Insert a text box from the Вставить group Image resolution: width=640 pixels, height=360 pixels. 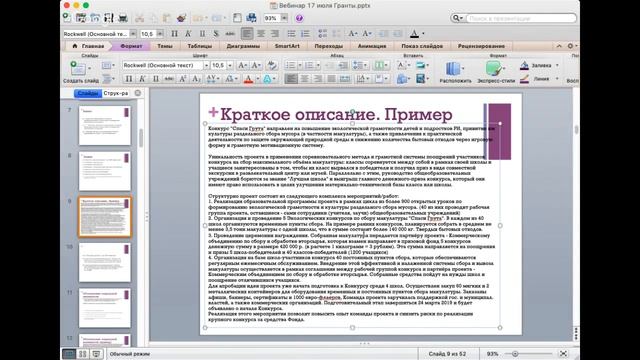(x=401, y=65)
